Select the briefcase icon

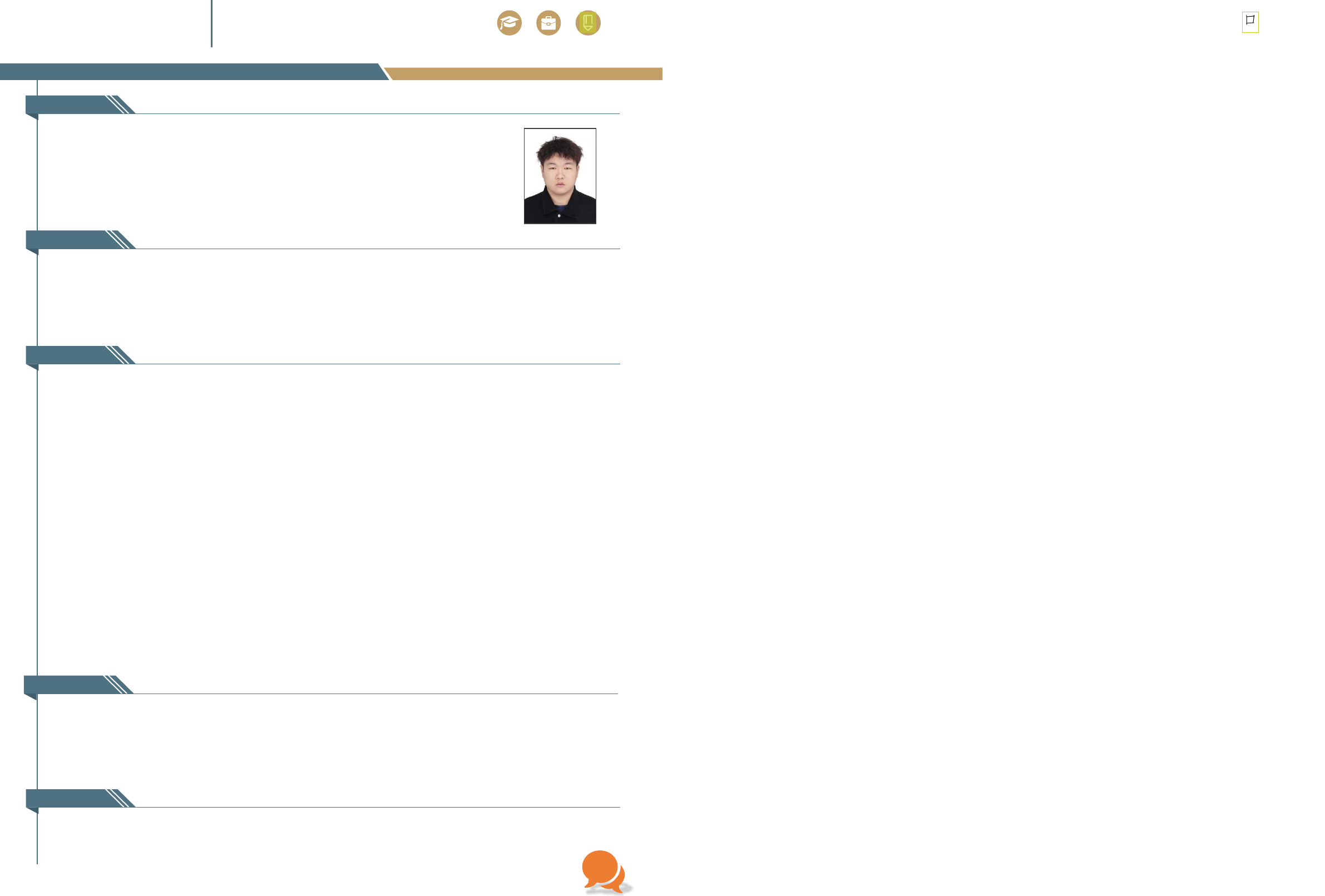pyautogui.click(x=548, y=23)
